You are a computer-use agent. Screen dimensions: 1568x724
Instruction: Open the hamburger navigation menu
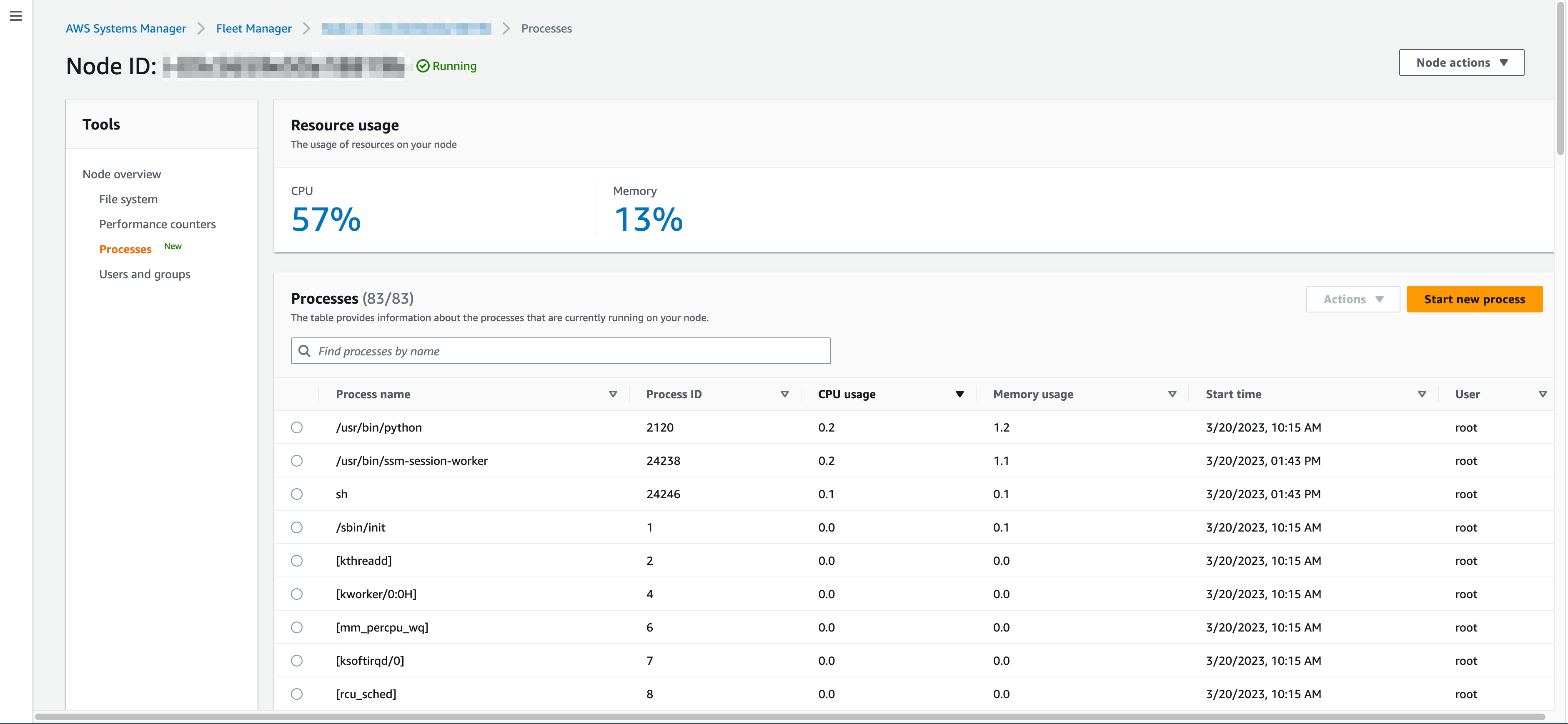click(16, 16)
